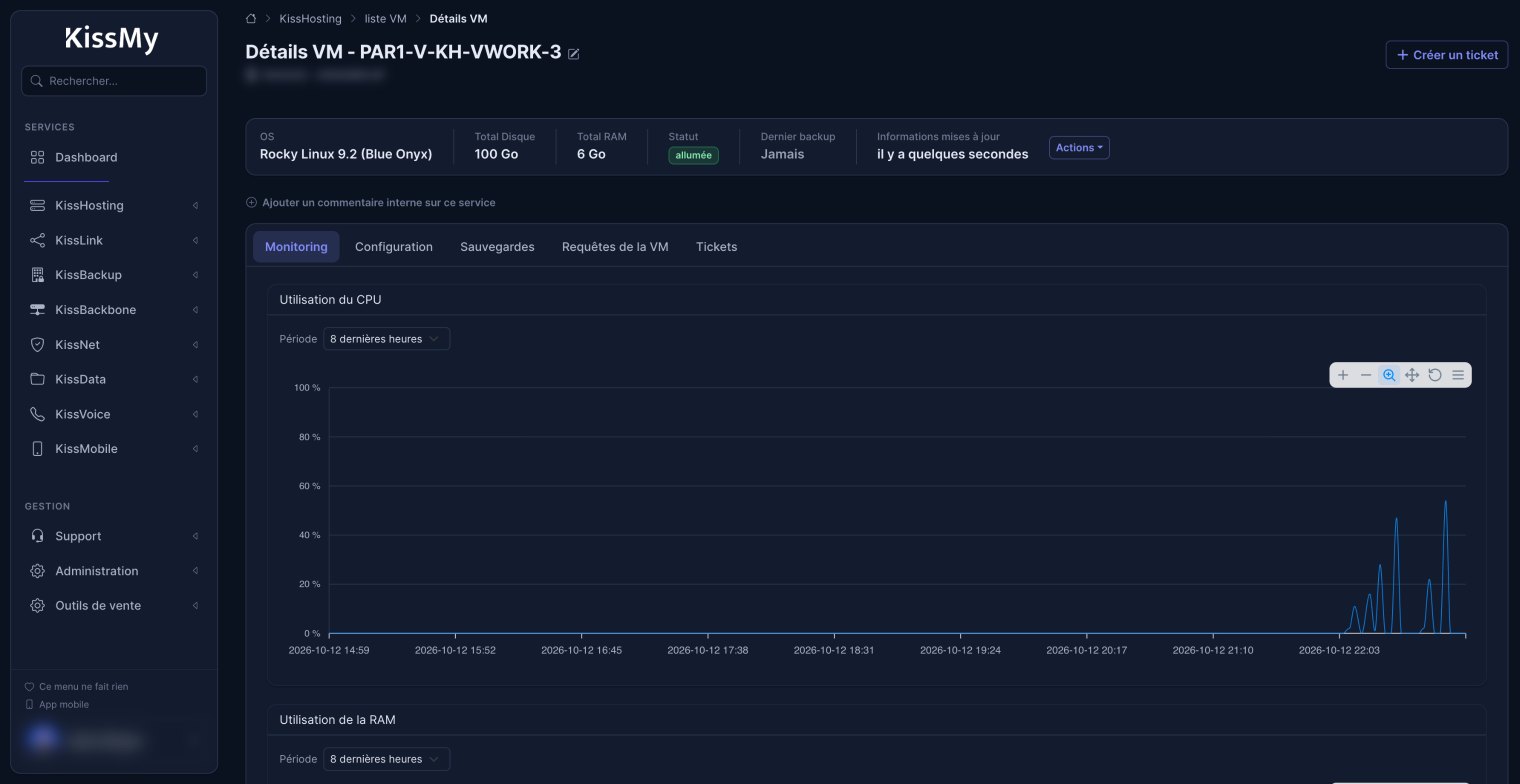Edit the VM name with pencil icon

(x=574, y=54)
